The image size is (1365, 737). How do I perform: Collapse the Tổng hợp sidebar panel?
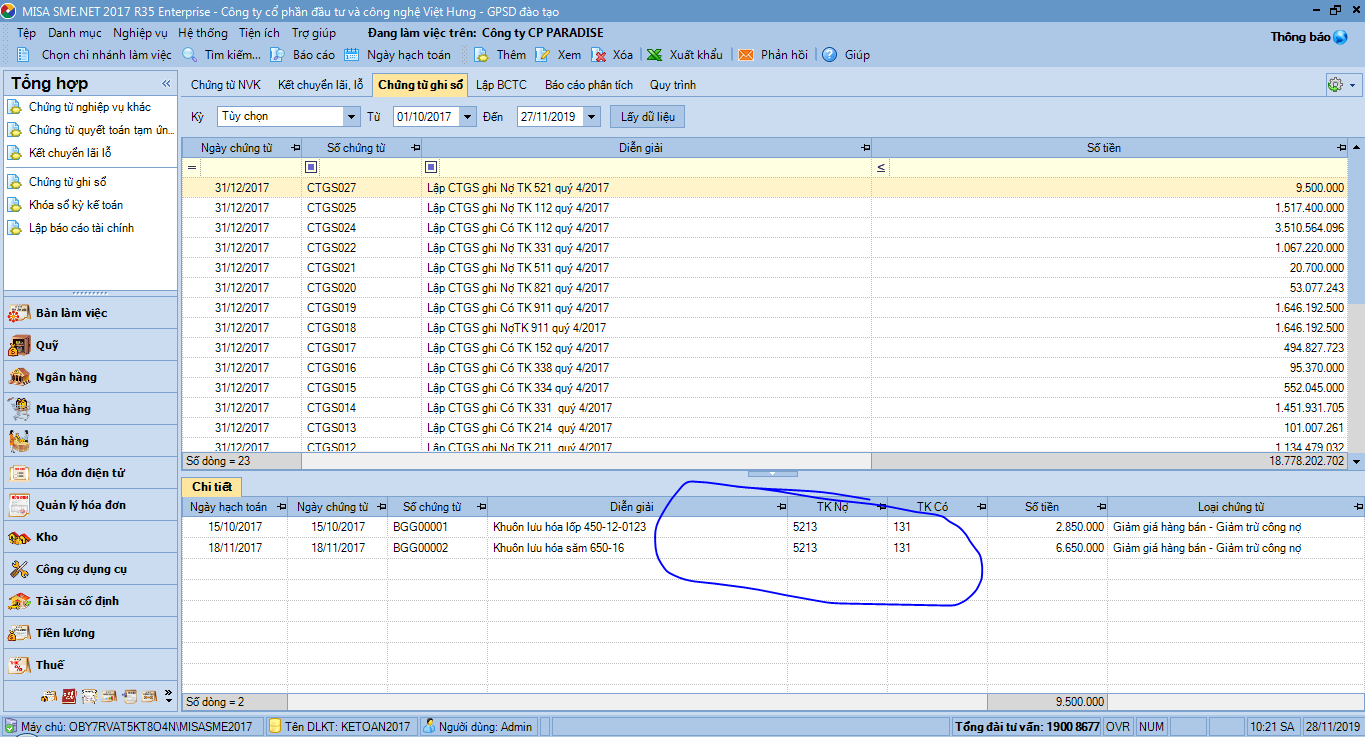[x=166, y=84]
